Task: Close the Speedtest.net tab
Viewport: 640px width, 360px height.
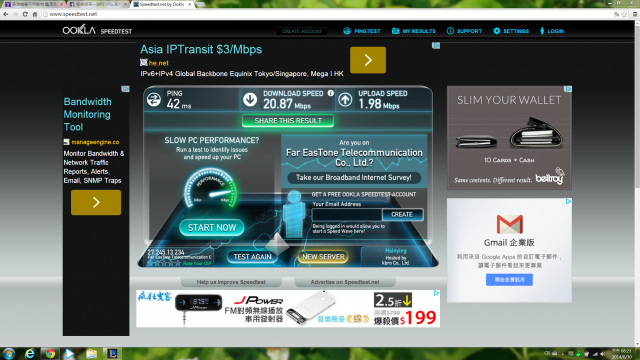Action: (x=190, y=4)
